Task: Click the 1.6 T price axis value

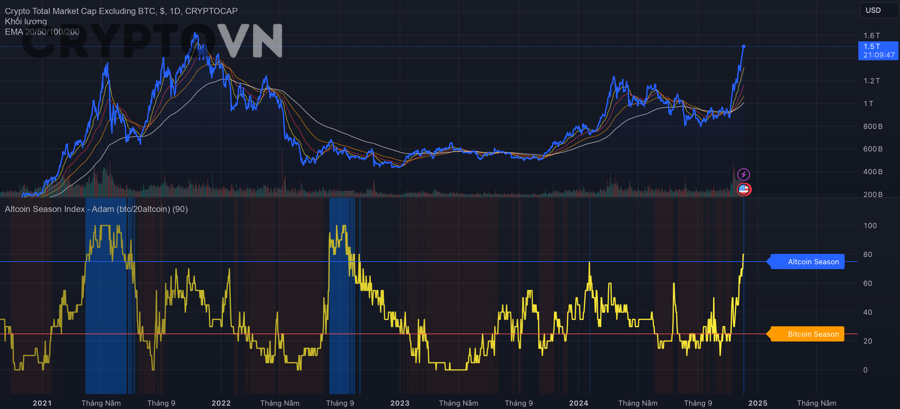Action: point(872,36)
